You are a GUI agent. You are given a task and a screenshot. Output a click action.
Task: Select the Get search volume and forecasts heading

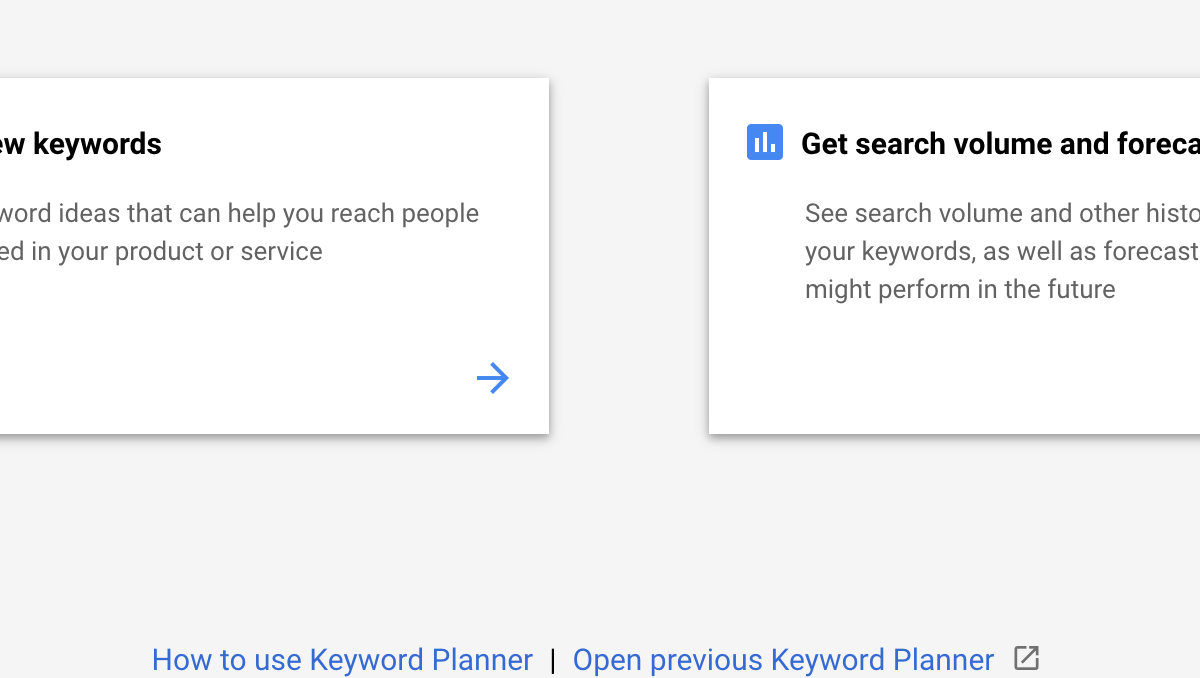(1000, 144)
